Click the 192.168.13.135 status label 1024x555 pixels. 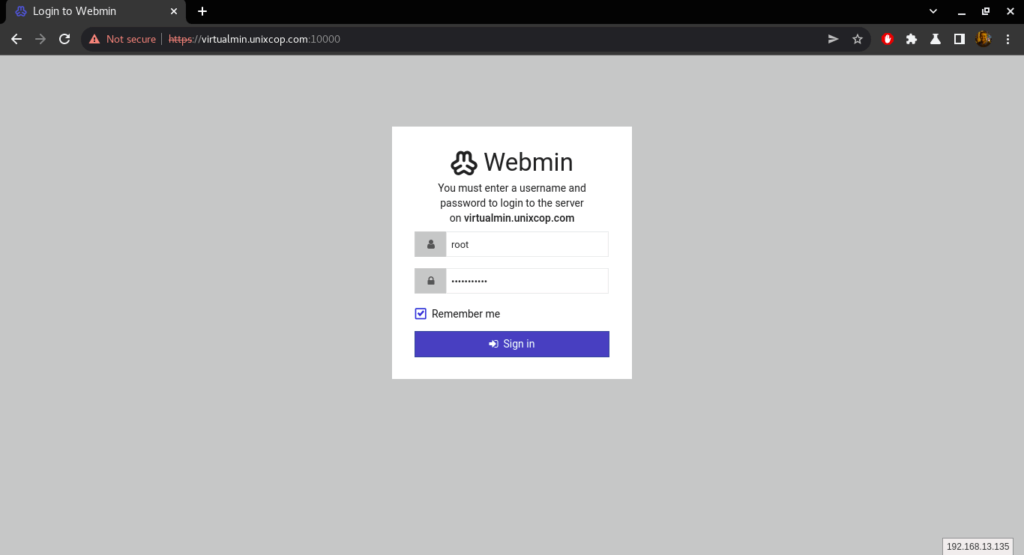point(978,547)
